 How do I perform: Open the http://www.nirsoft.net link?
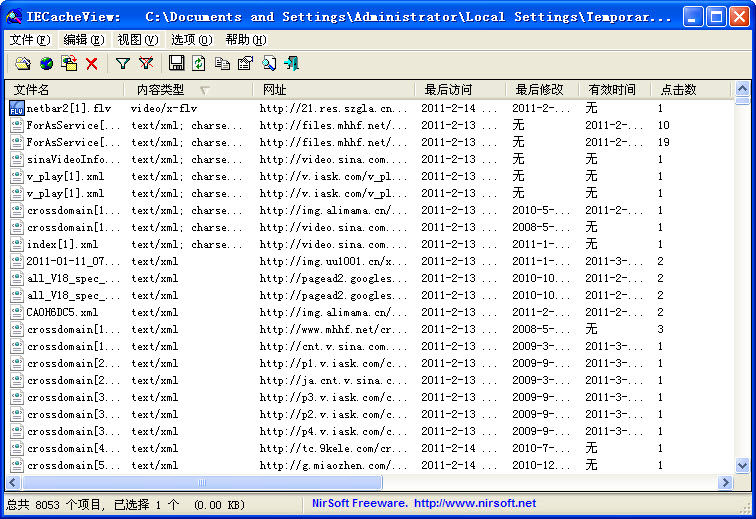click(x=475, y=504)
